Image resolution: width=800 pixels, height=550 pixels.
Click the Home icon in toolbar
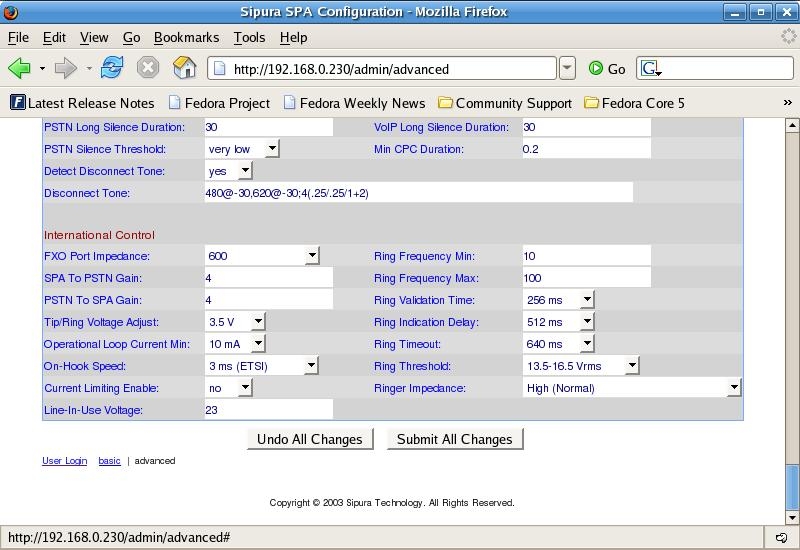184,68
